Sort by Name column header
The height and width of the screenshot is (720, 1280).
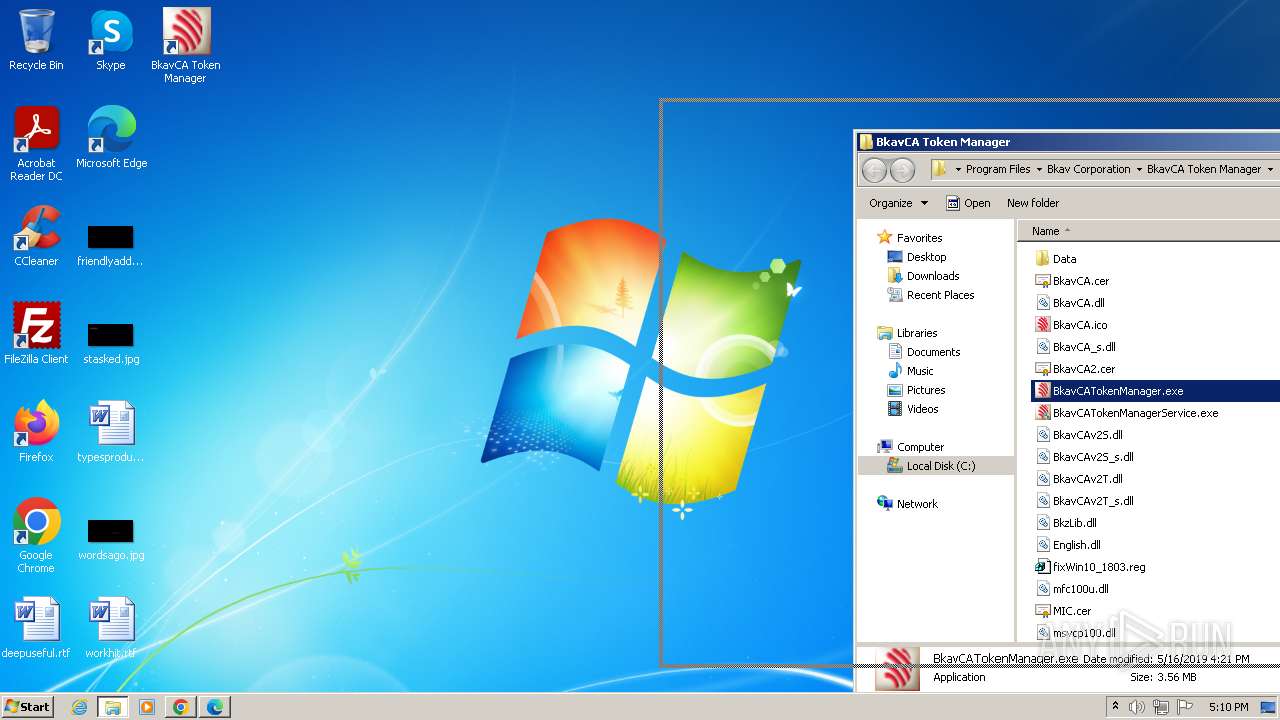[x=1045, y=231]
